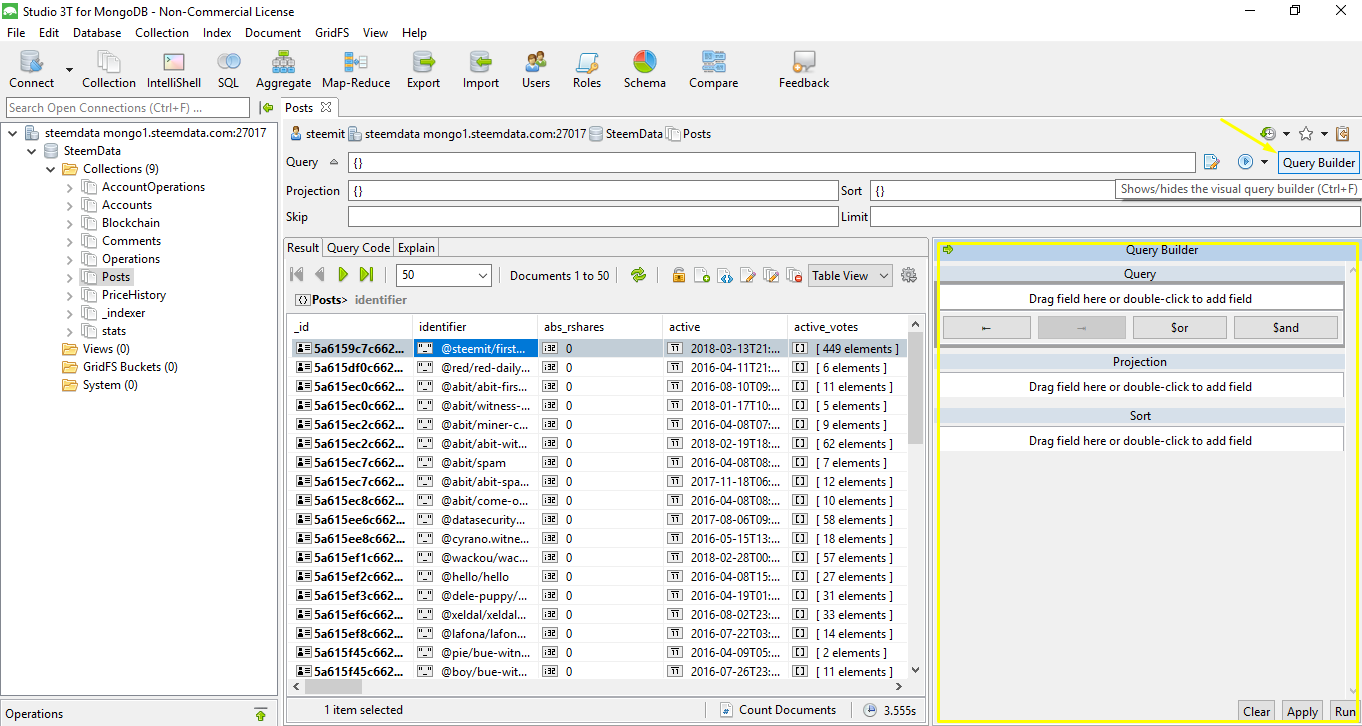The width and height of the screenshot is (1362, 726).
Task: Refresh the query results
Action: click(x=638, y=275)
